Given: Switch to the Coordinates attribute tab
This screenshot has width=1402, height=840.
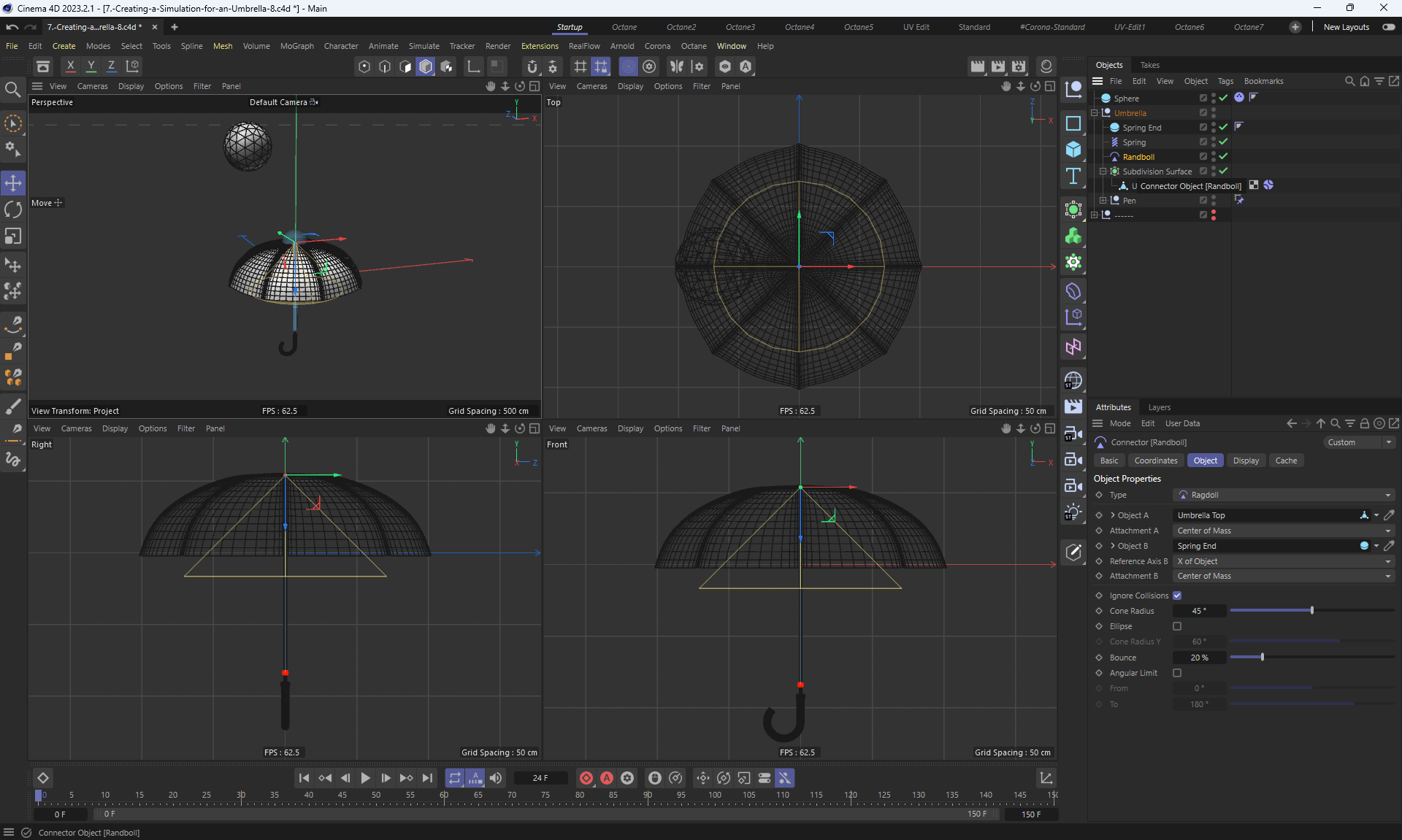Looking at the screenshot, I should tap(1155, 461).
